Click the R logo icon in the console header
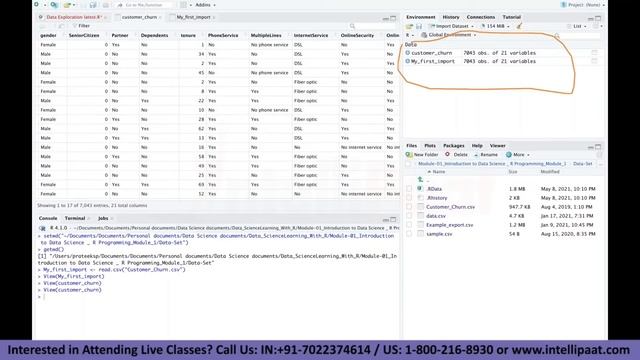 point(42,228)
